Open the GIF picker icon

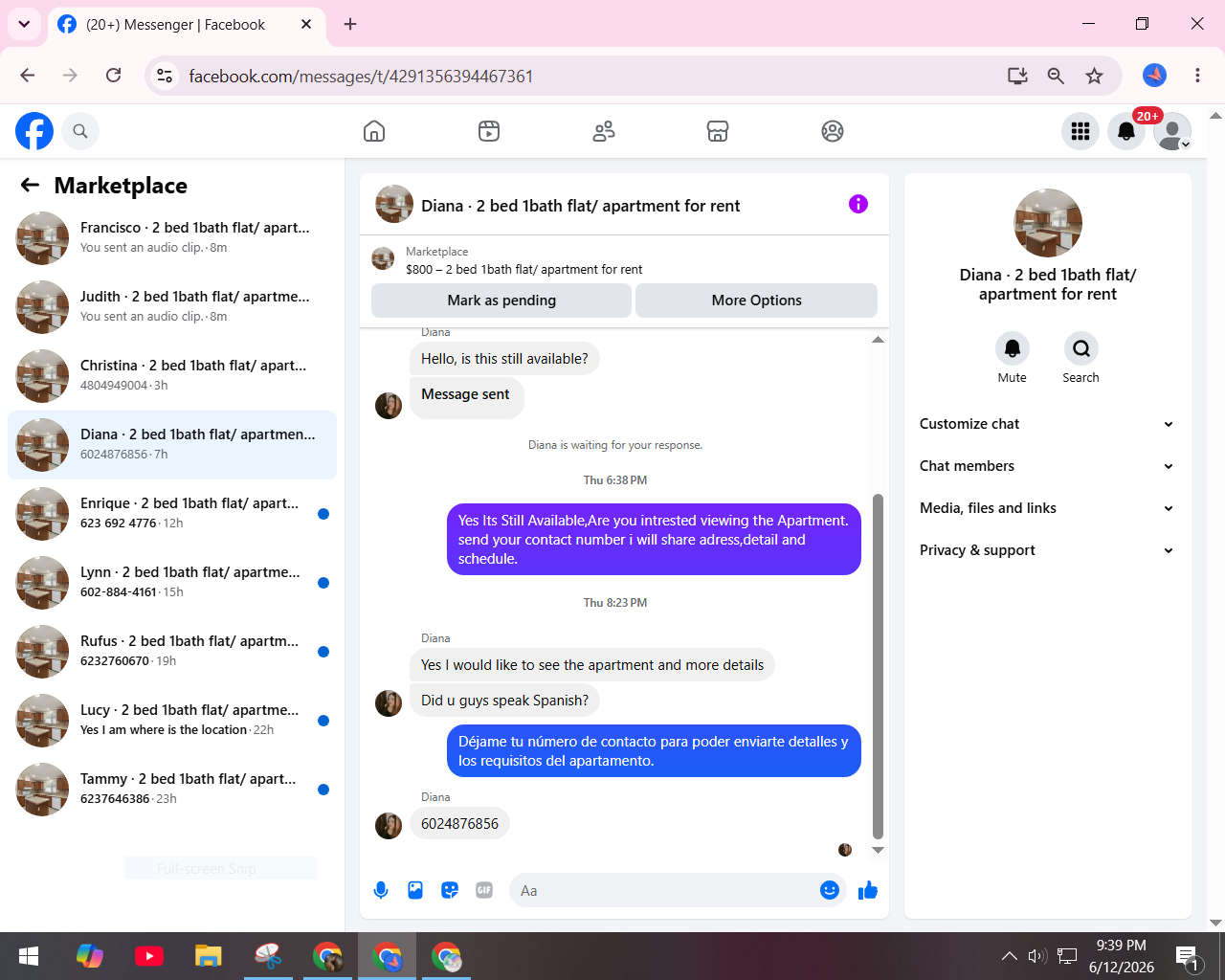point(484,890)
